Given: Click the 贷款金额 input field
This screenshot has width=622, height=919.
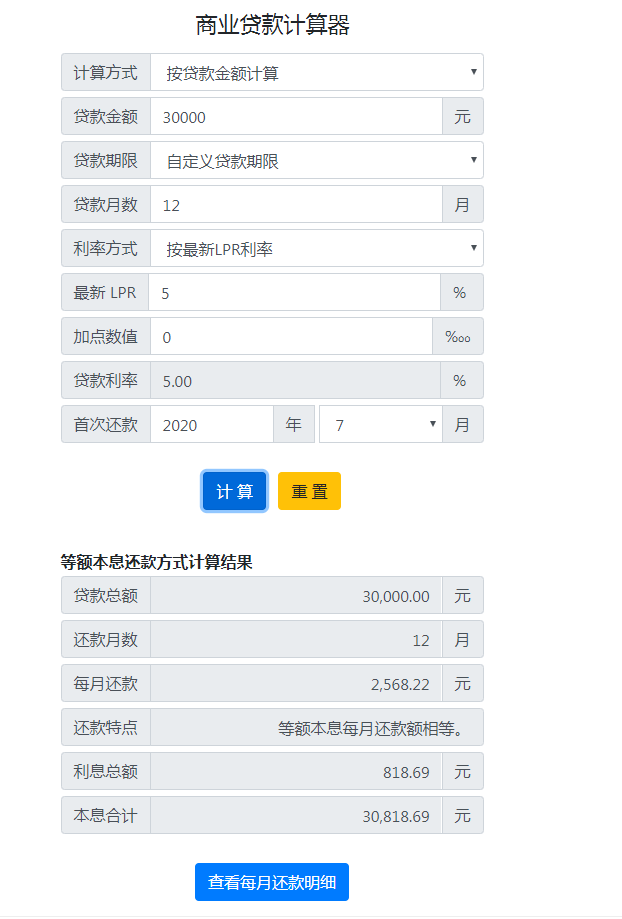Looking at the screenshot, I should point(296,117).
